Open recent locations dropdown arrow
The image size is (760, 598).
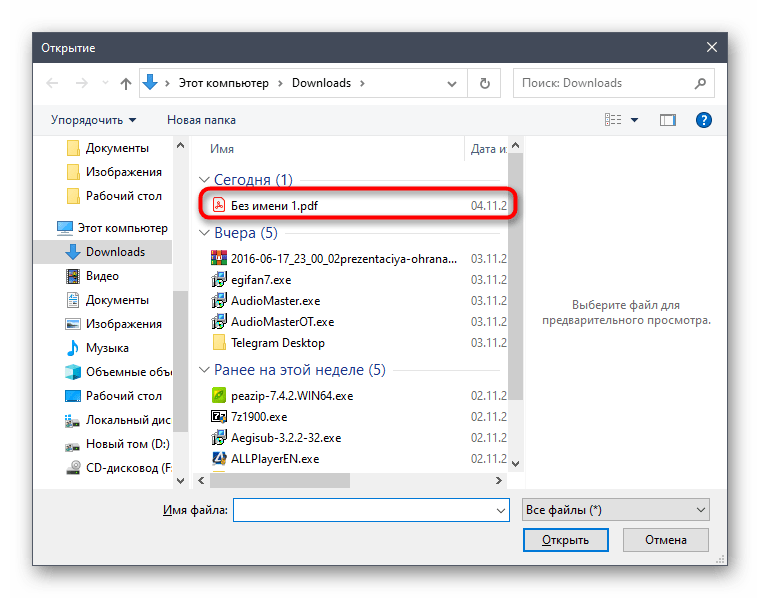[x=105, y=83]
